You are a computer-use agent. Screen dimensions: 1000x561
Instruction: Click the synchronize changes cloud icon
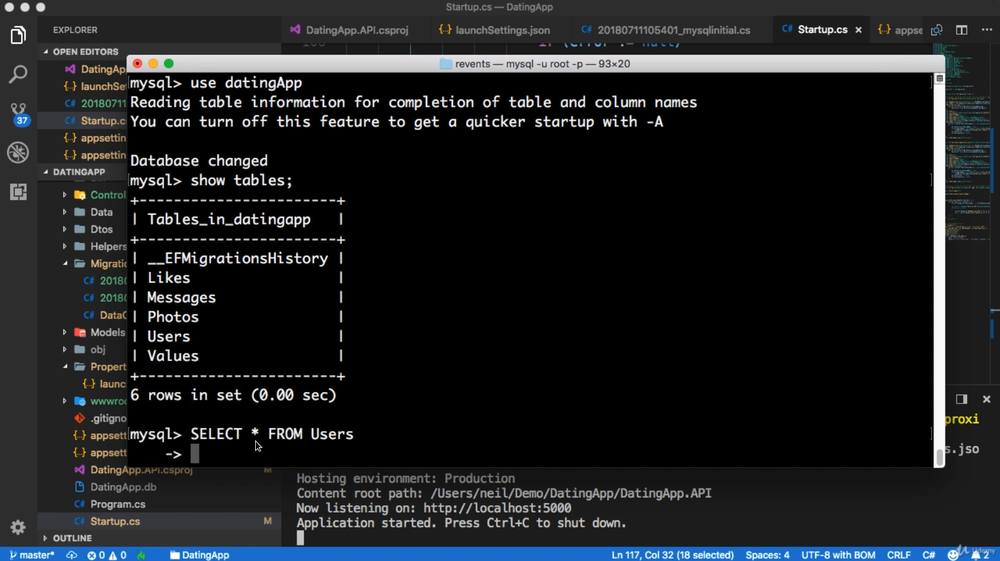[x=71, y=555]
